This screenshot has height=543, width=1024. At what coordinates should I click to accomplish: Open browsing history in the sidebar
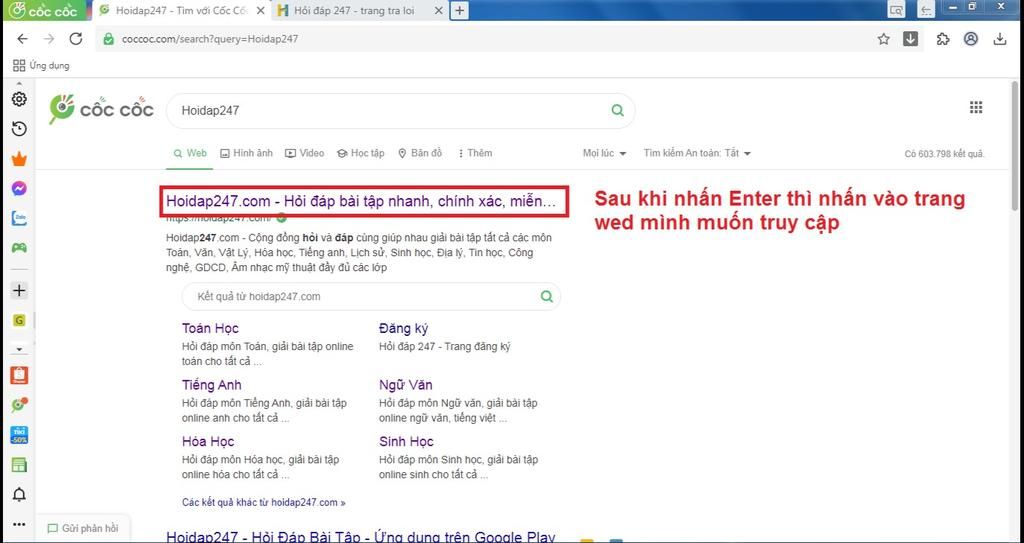[20, 129]
